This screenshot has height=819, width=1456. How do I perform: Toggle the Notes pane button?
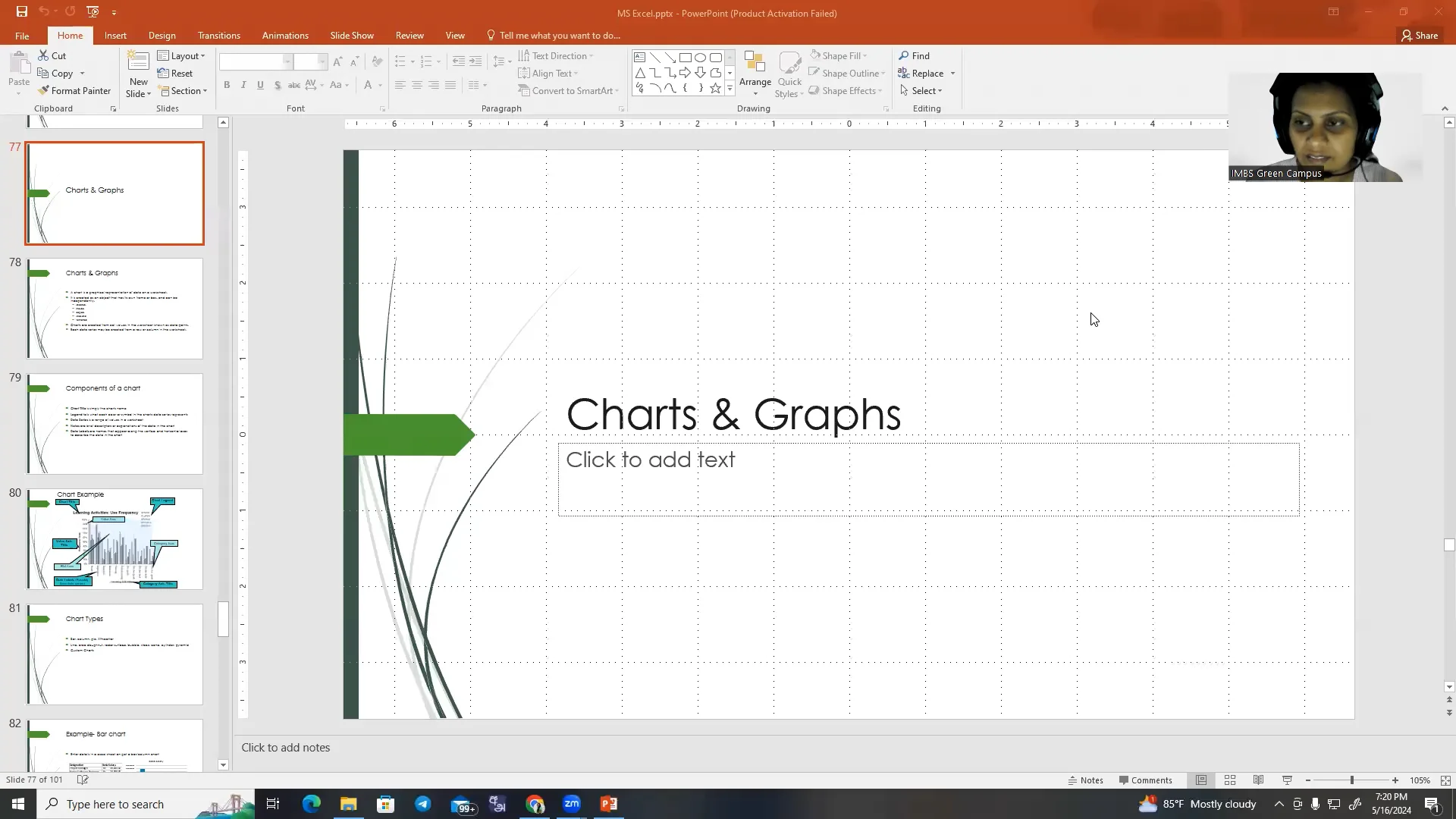(1085, 780)
